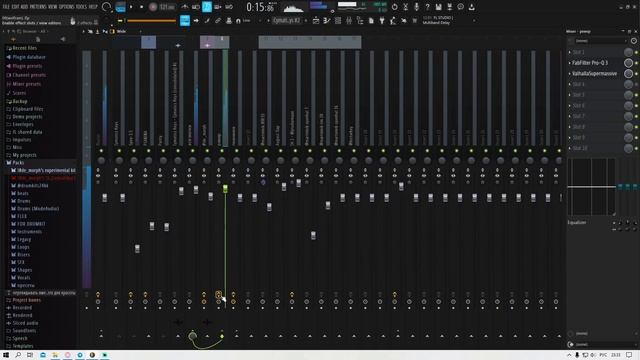Open the VIEW menu
Viewport: 640px width, 360px height.
[53, 7]
